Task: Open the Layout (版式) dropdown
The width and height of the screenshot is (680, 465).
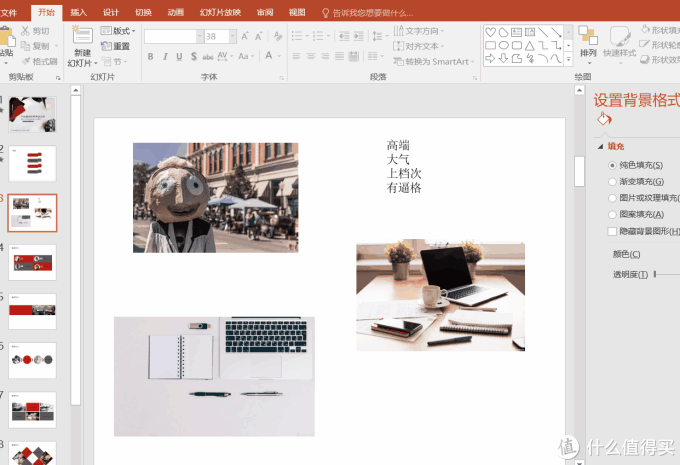Action: [x=118, y=31]
